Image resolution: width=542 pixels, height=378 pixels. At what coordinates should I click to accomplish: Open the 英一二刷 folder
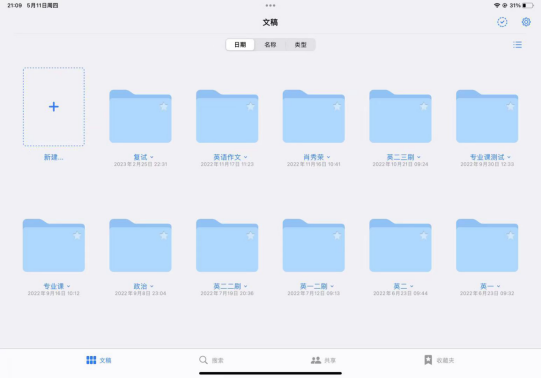tap(314, 245)
